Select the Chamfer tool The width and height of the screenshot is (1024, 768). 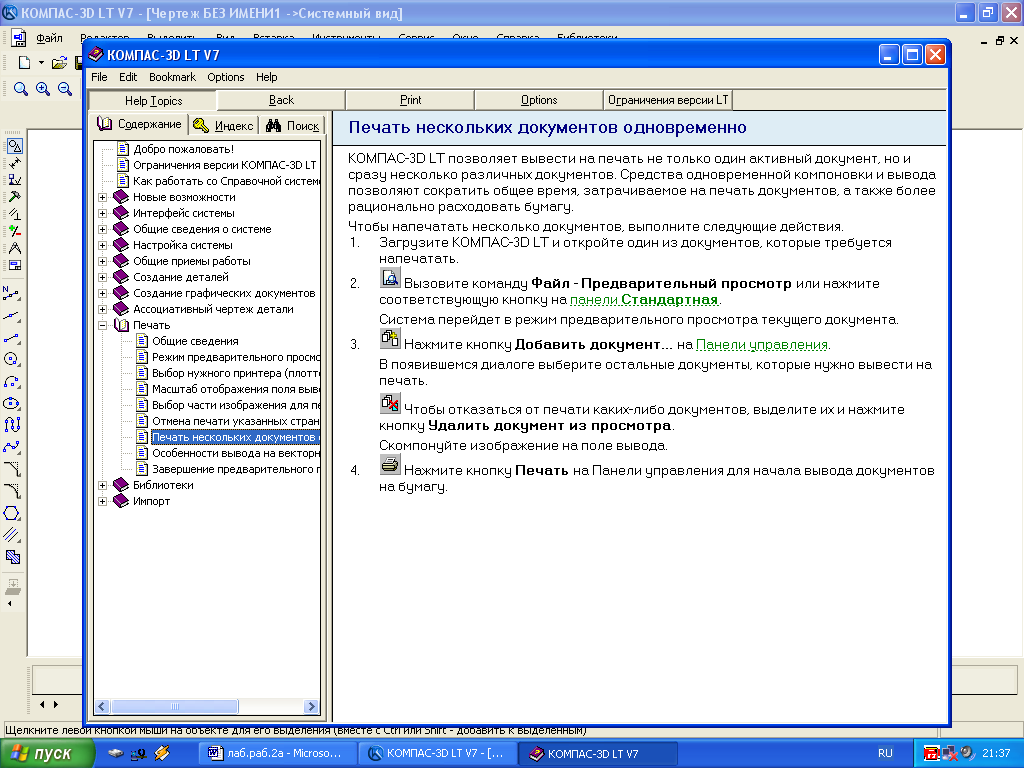tap(12, 469)
